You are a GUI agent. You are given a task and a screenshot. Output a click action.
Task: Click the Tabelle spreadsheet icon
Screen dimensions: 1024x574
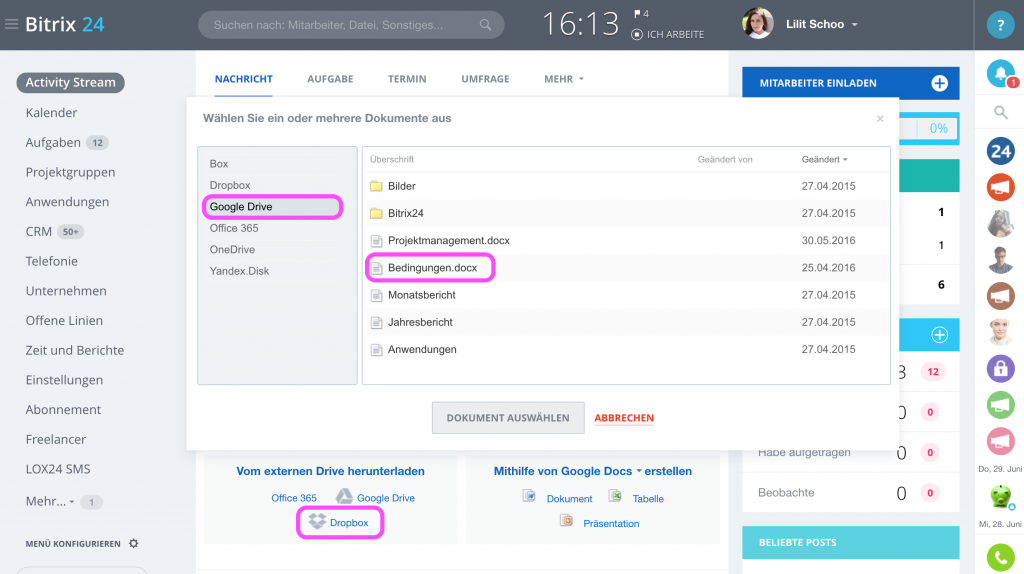coord(615,496)
